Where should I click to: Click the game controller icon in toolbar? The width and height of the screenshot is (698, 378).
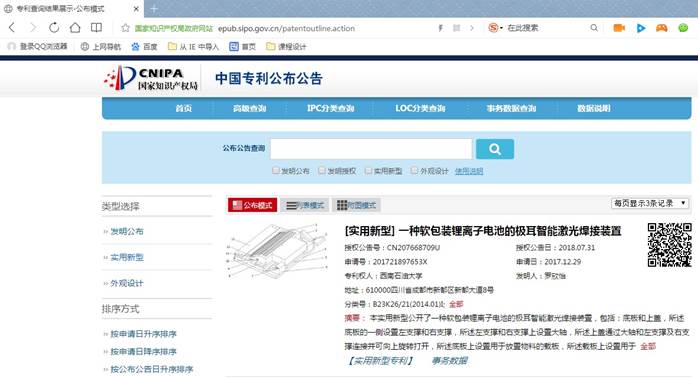[661, 28]
